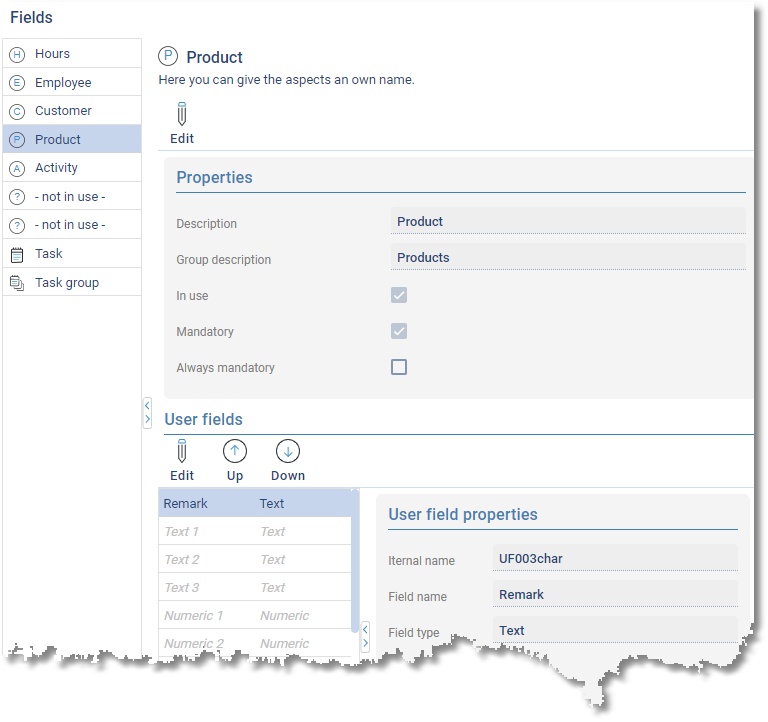
Task: Click question mark icon of second not in use
Action: pos(17,225)
